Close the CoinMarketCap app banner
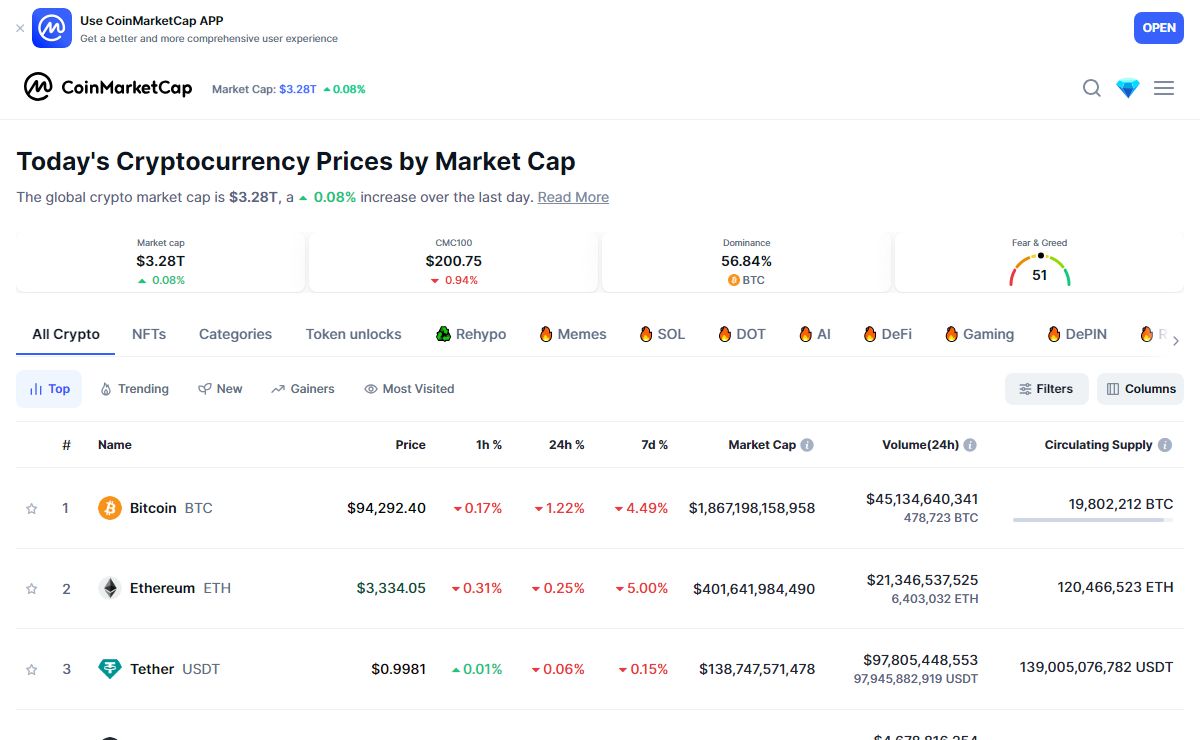This screenshot has width=1200, height=740. [20, 28]
